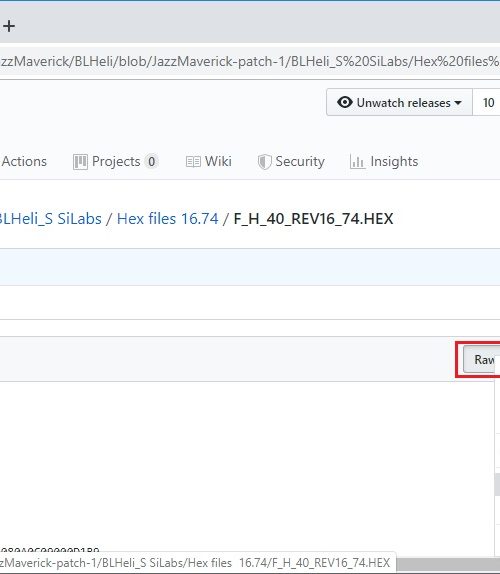The width and height of the screenshot is (500, 574).
Task: Open the Unwatch releases dropdown
Action: pos(399,102)
